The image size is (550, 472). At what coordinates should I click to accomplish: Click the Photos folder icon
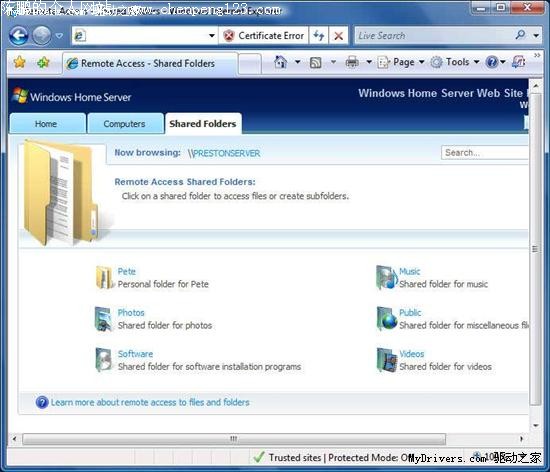click(x=104, y=318)
